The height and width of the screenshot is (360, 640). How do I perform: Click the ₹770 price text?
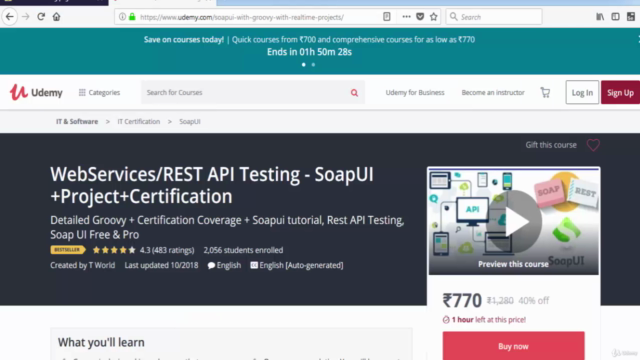pos(462,301)
